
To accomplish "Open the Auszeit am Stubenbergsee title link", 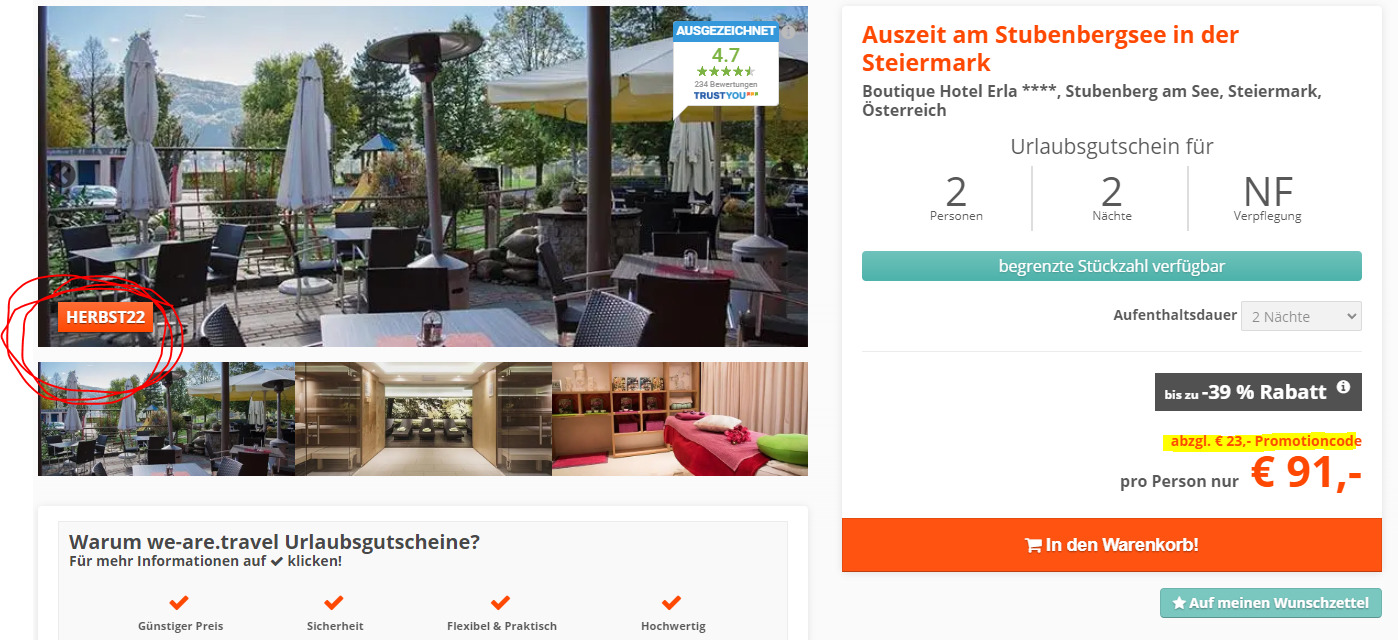I will pos(1050,48).
